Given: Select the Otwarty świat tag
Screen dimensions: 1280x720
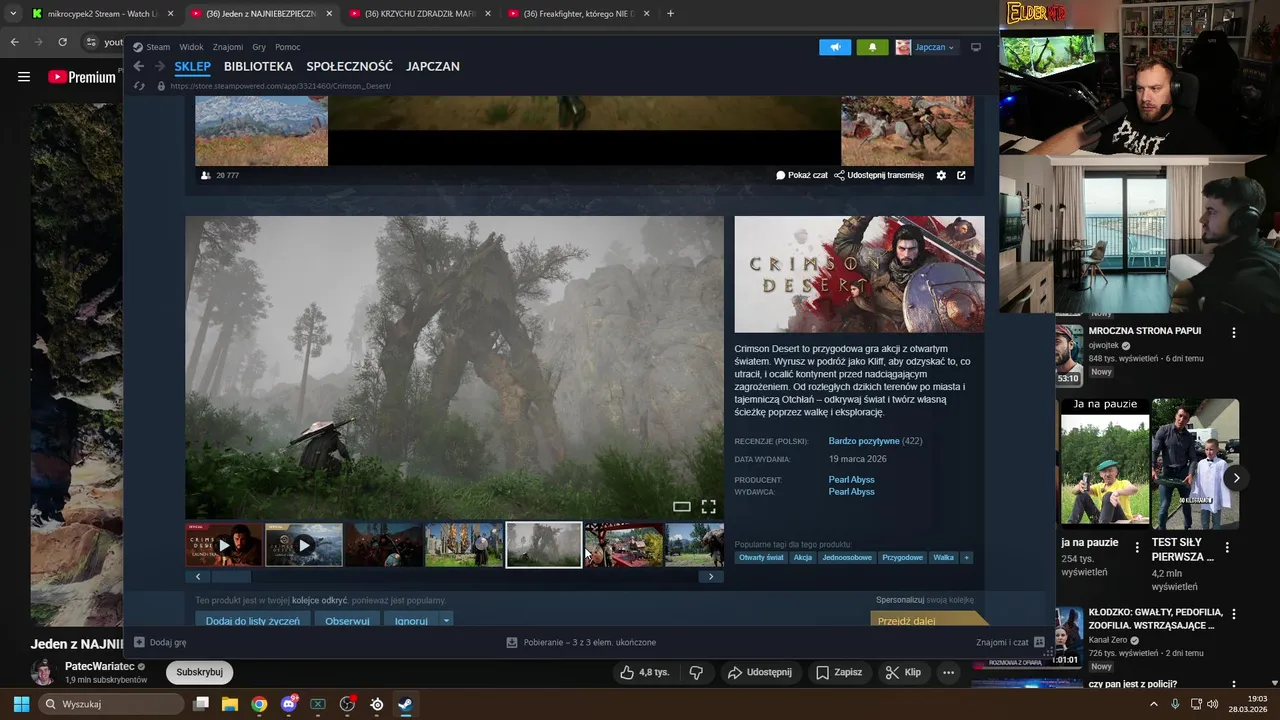Looking at the screenshot, I should [x=761, y=557].
